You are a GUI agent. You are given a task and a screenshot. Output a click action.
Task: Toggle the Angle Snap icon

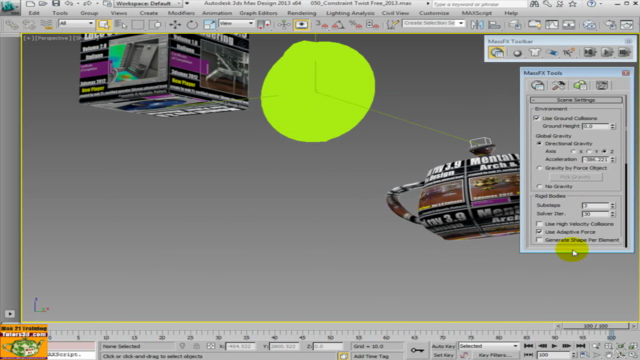tap(338, 25)
